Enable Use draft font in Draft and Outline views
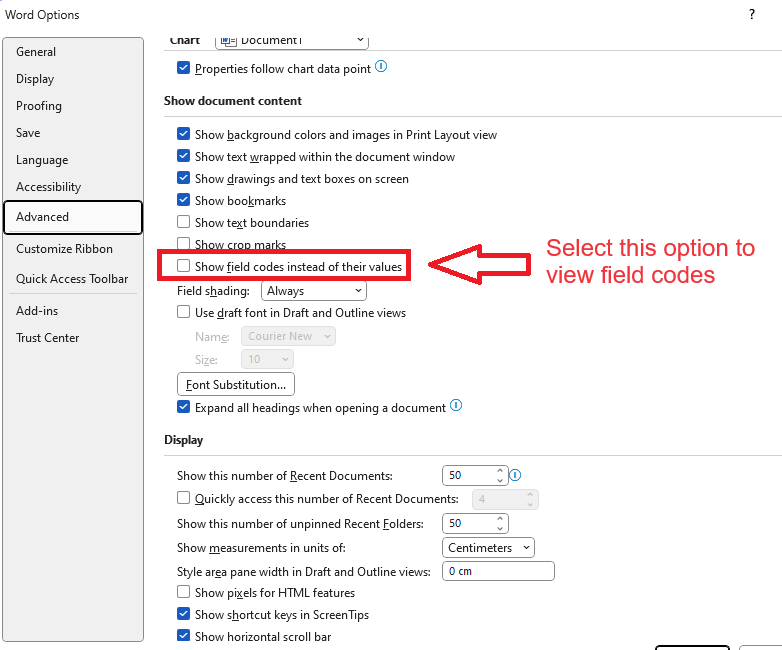Viewport: 782px width, 650px height. click(x=184, y=312)
